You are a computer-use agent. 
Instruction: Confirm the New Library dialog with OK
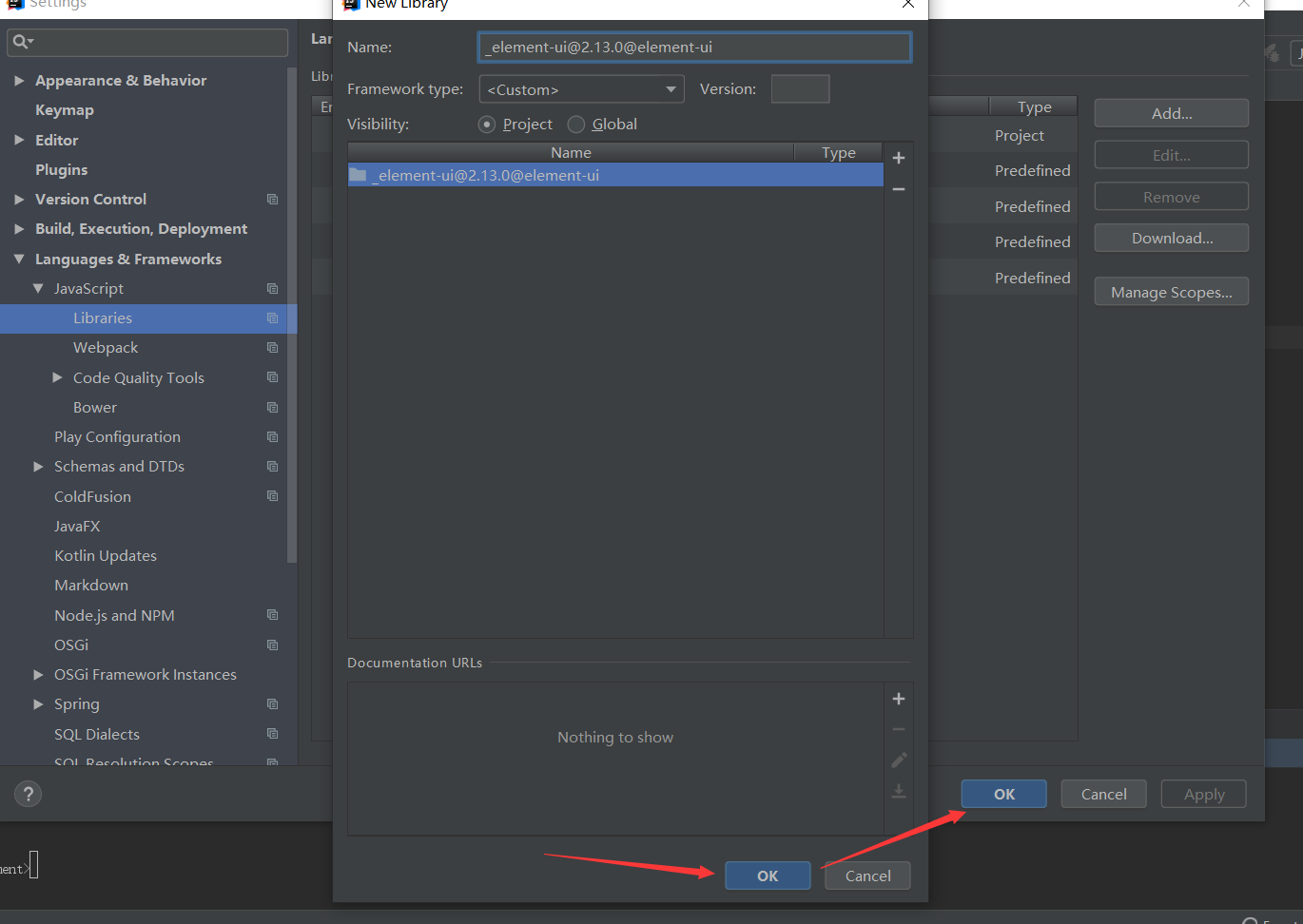[x=768, y=876]
